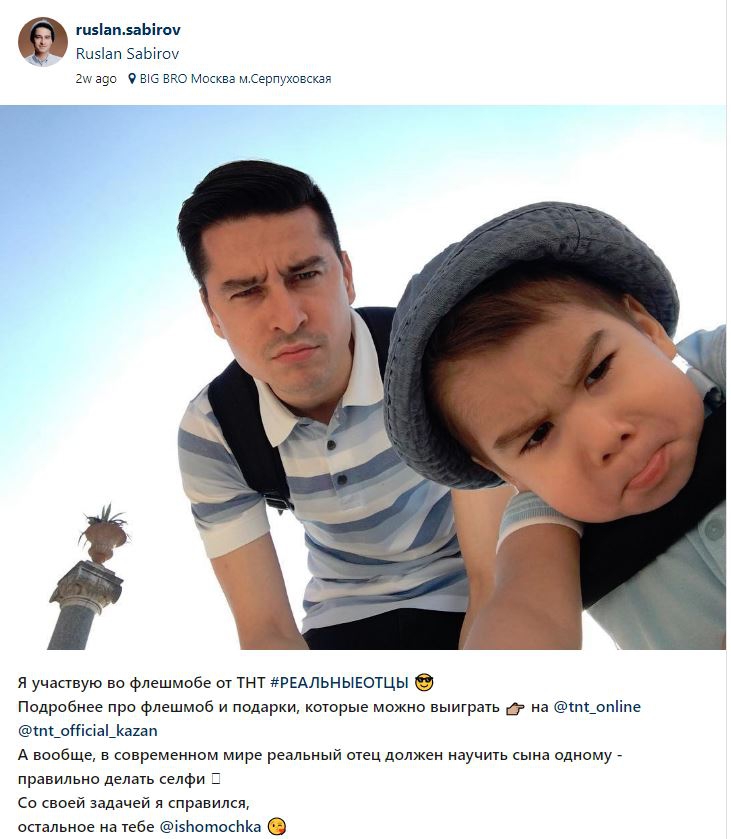Open the @tnt_official_kazan mention
Viewport: 731px width, 839px height.
coord(88,731)
